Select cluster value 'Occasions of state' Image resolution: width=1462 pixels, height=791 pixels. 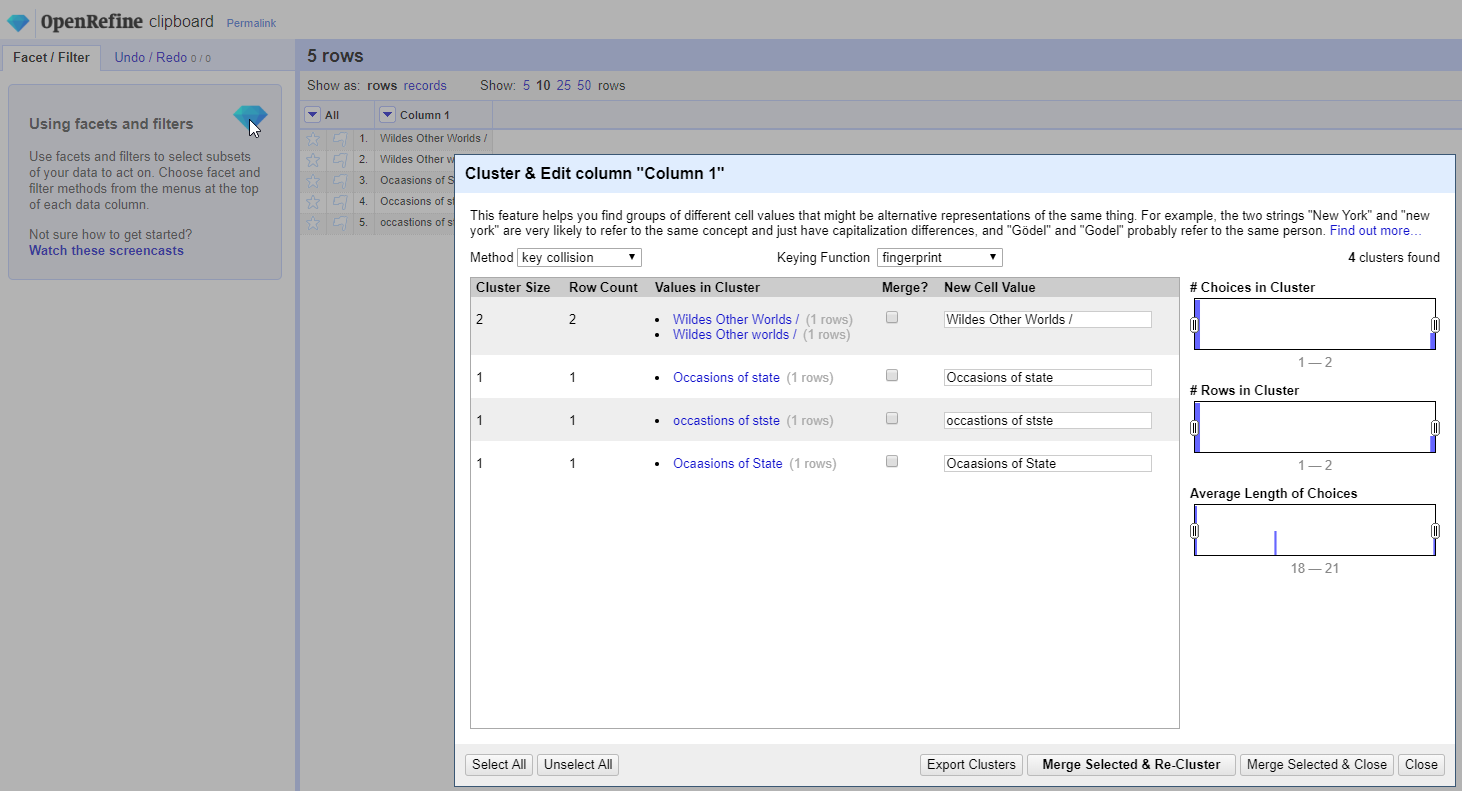pos(726,378)
